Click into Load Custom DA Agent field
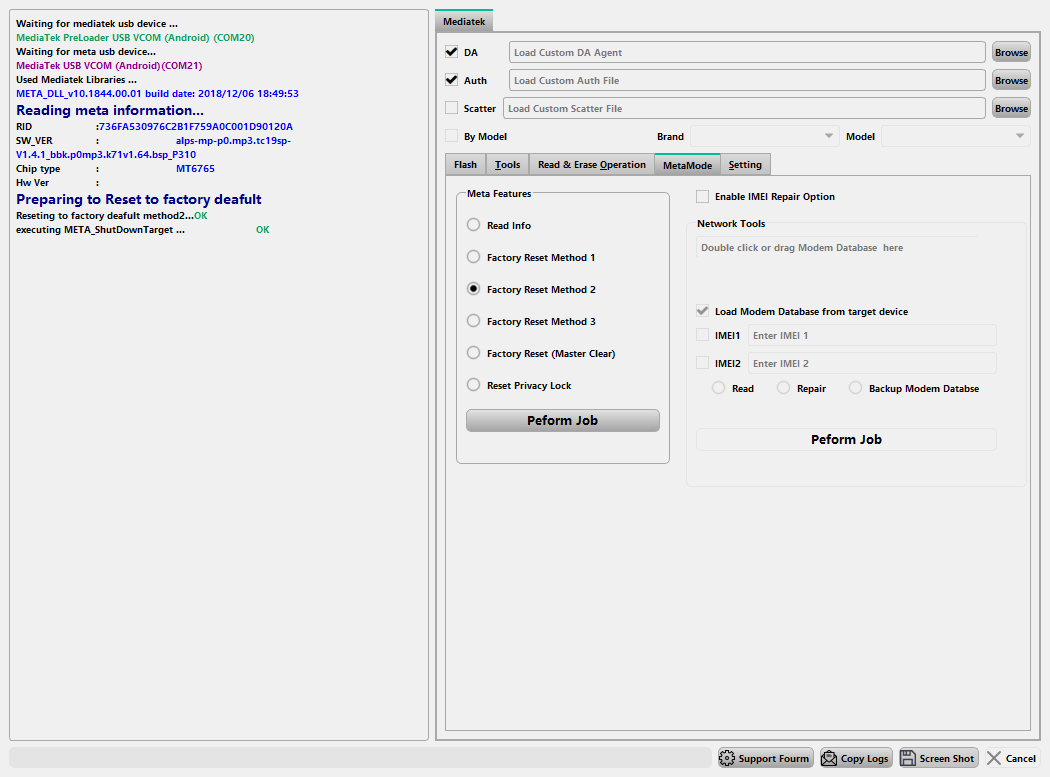1050x777 pixels. [747, 52]
